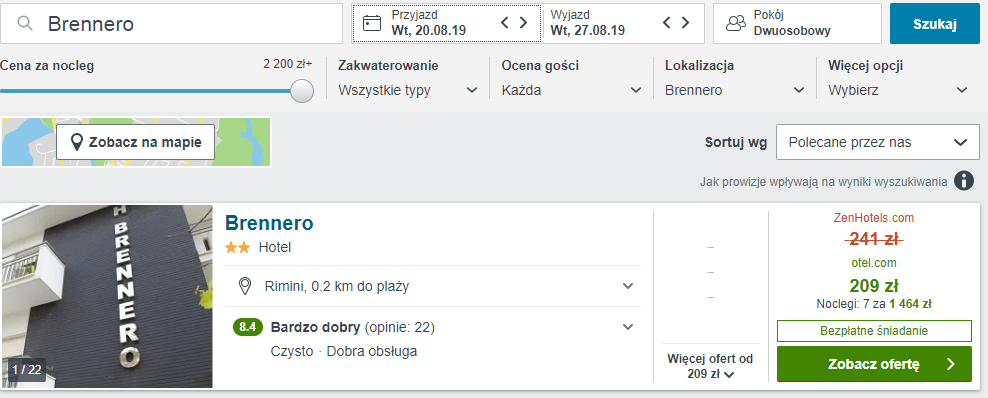Viewport: 988px width, 398px height.
Task: Click the Cena za nocleg label
Action: coord(47,65)
